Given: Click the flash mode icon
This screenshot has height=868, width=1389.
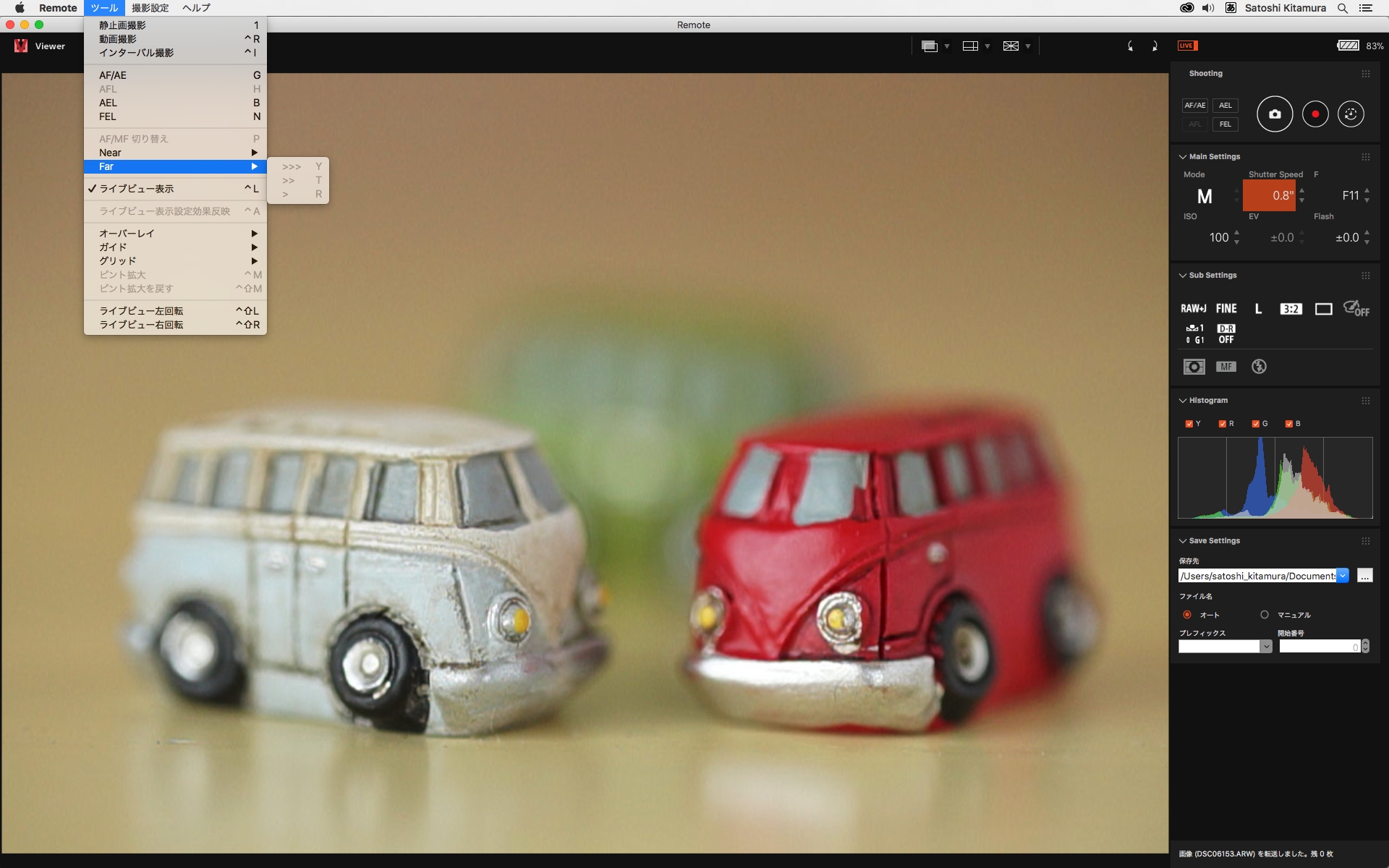Looking at the screenshot, I should click(1259, 367).
